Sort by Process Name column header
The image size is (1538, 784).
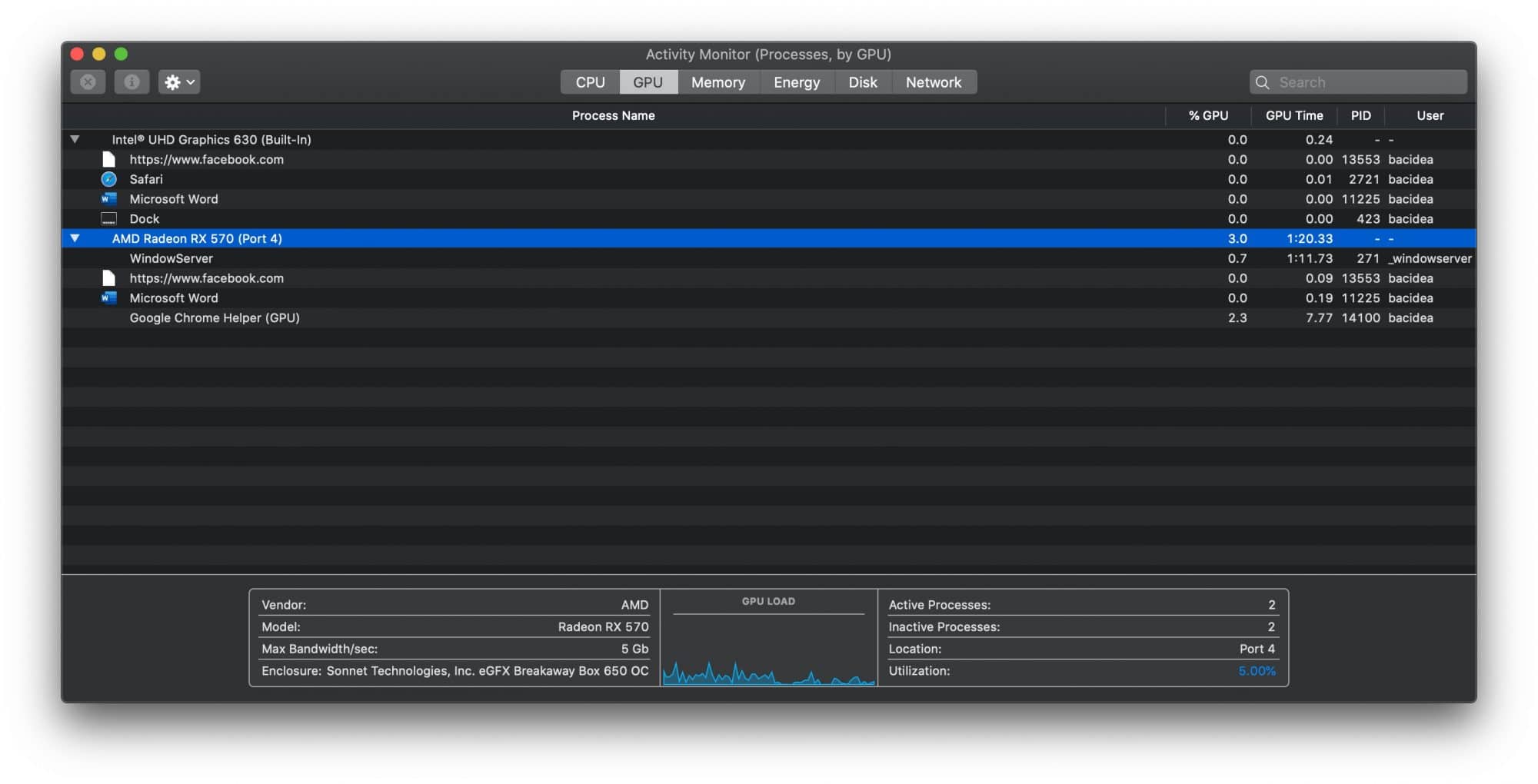613,115
